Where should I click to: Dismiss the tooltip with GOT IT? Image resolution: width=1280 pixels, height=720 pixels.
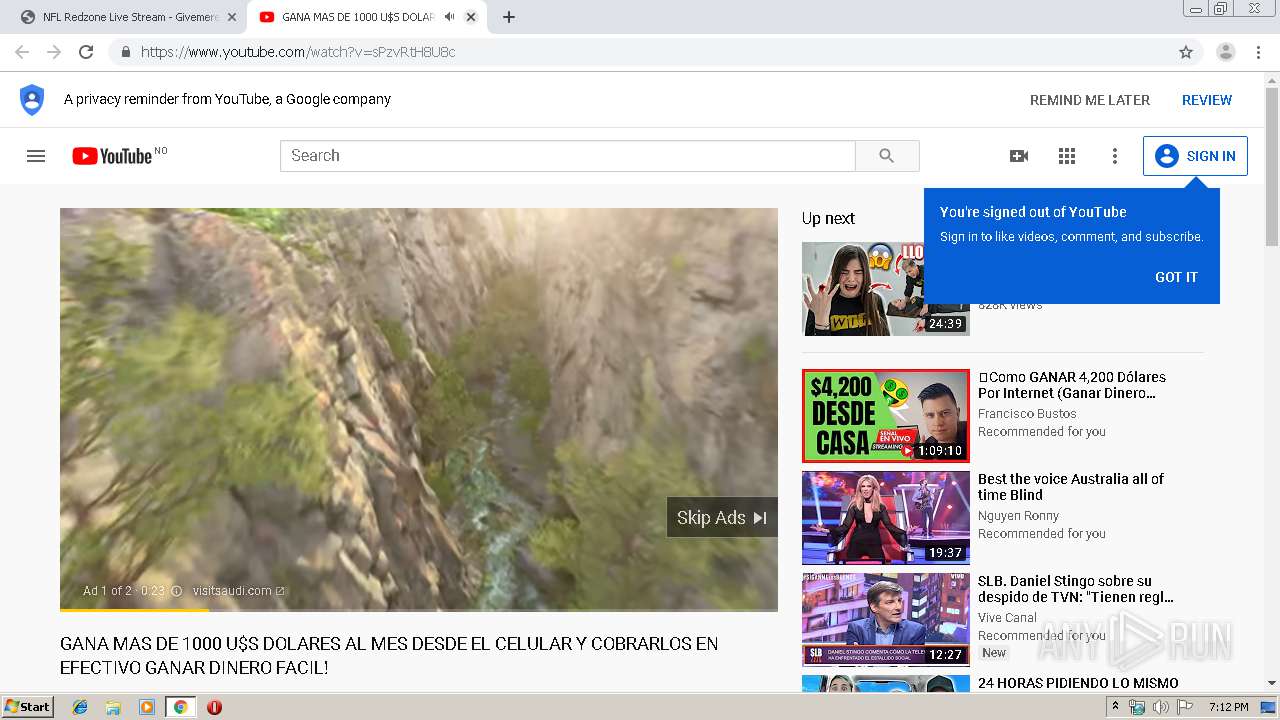pyautogui.click(x=1176, y=277)
